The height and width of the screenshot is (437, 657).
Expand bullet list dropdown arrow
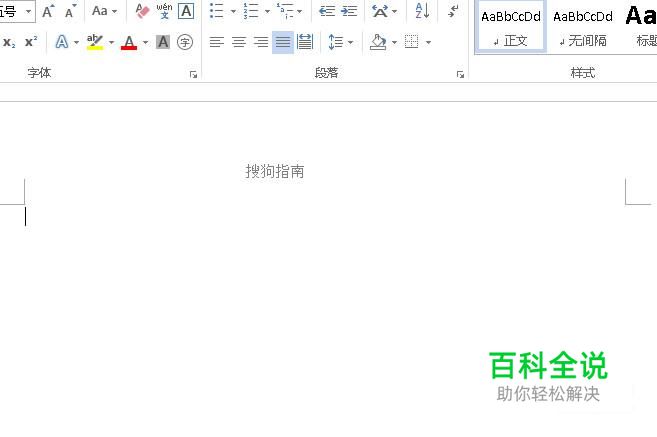(233, 11)
